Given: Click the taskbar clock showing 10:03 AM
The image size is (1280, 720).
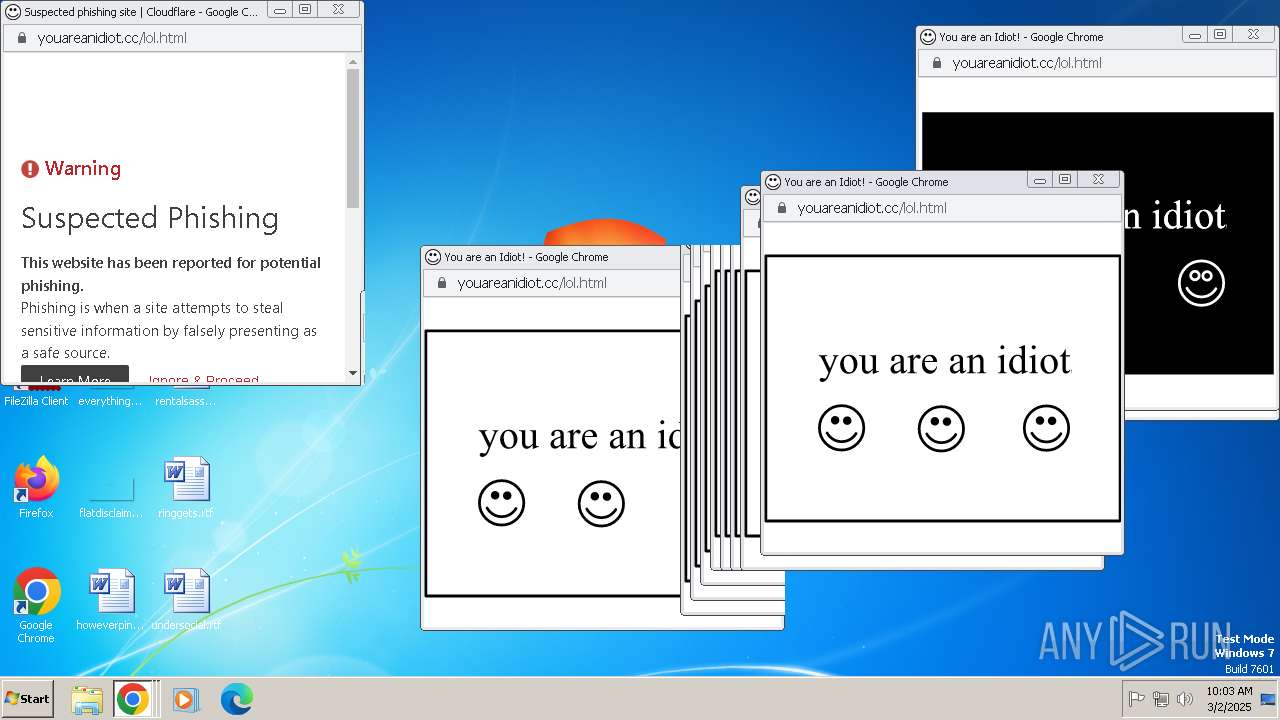Looking at the screenshot, I should [x=1229, y=698].
